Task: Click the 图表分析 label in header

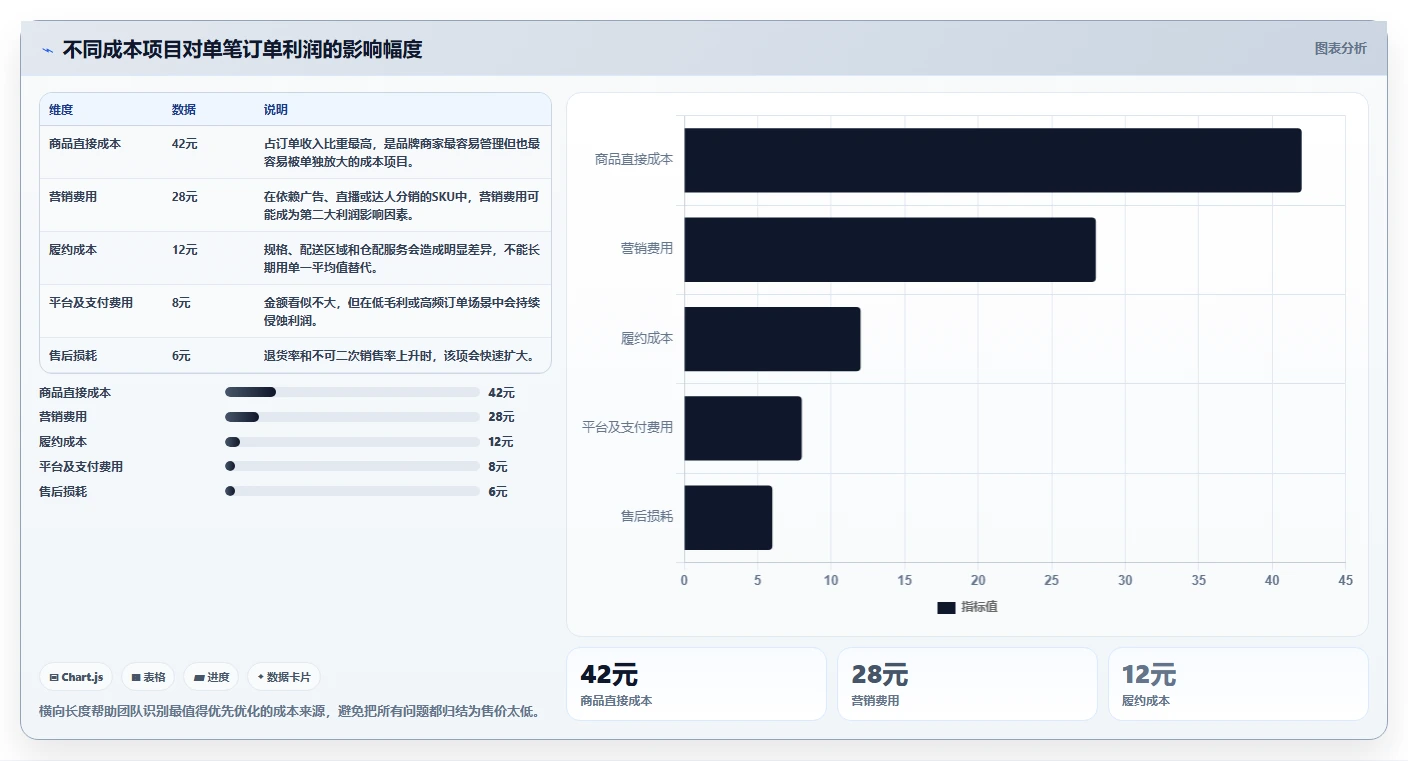Action: [1340, 48]
